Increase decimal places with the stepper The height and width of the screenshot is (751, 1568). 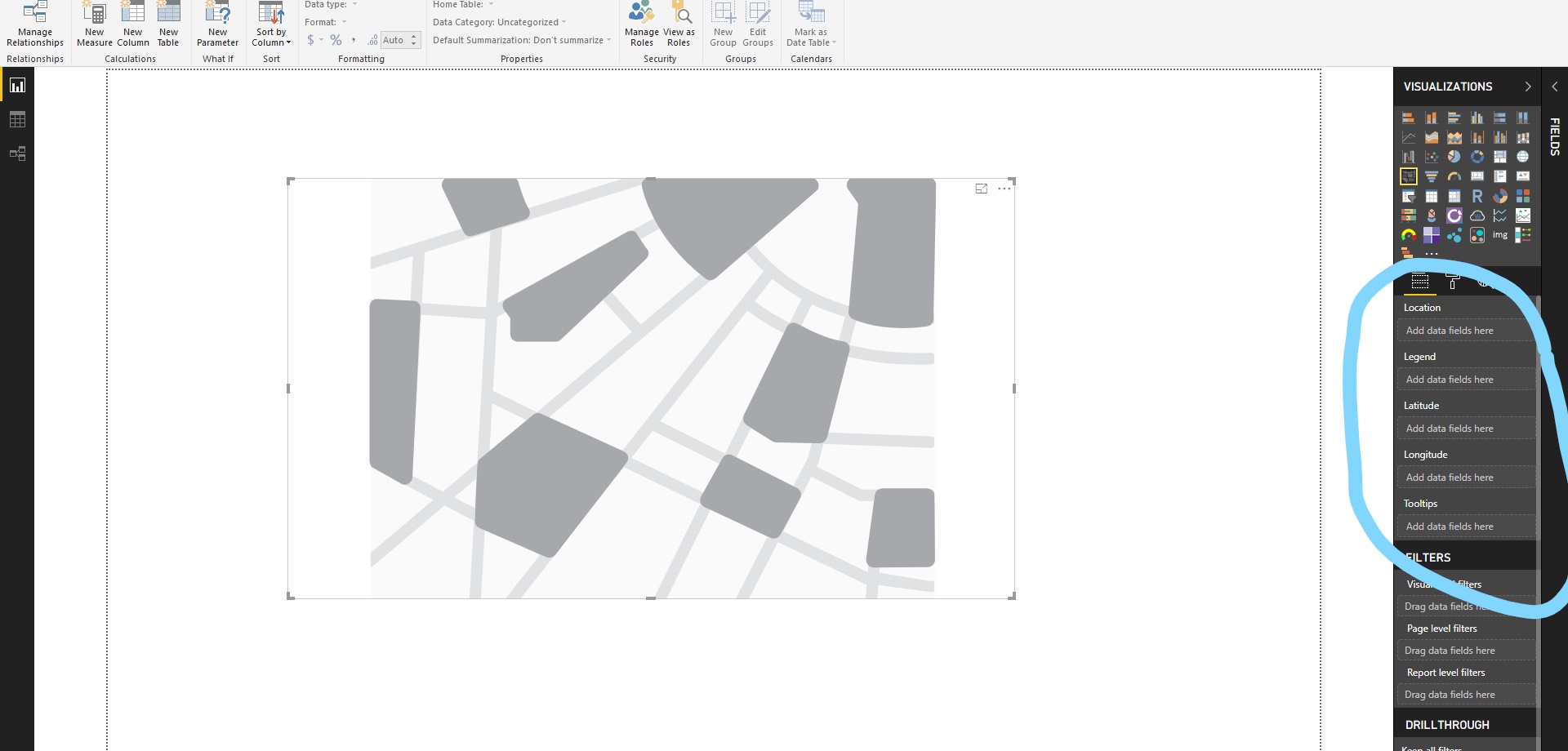tap(414, 37)
